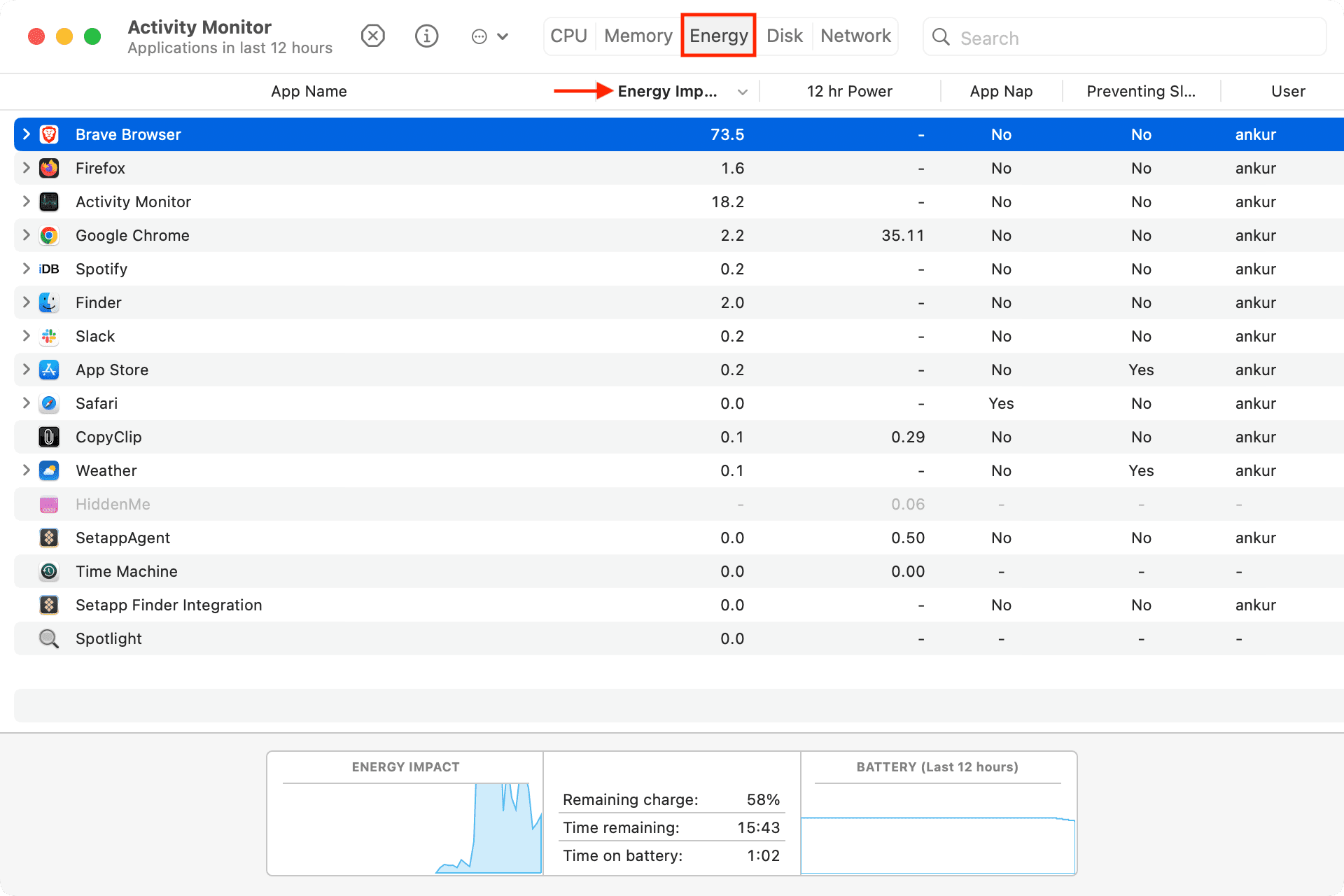Click the Google Chrome app icon
Screen dimensions: 1344x896
(x=48, y=235)
